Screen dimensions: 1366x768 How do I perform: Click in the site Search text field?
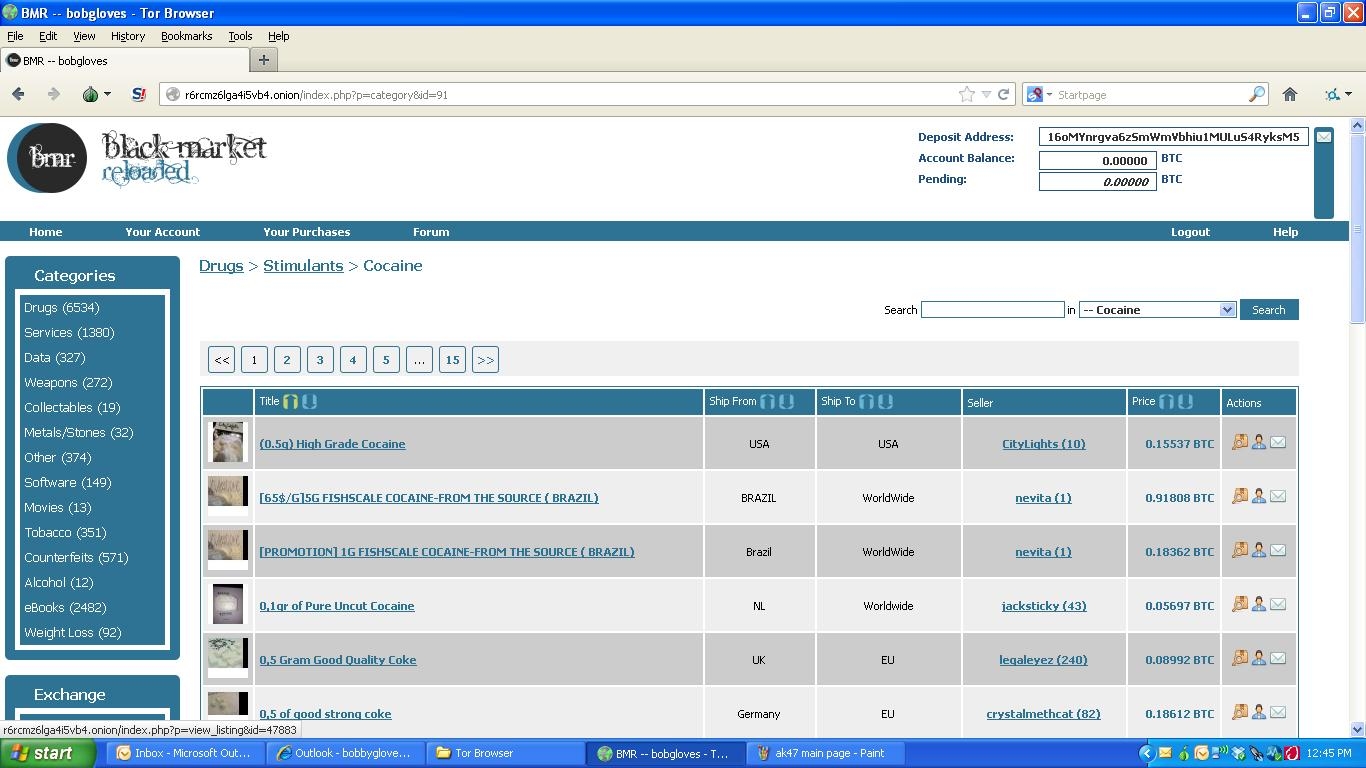point(992,310)
